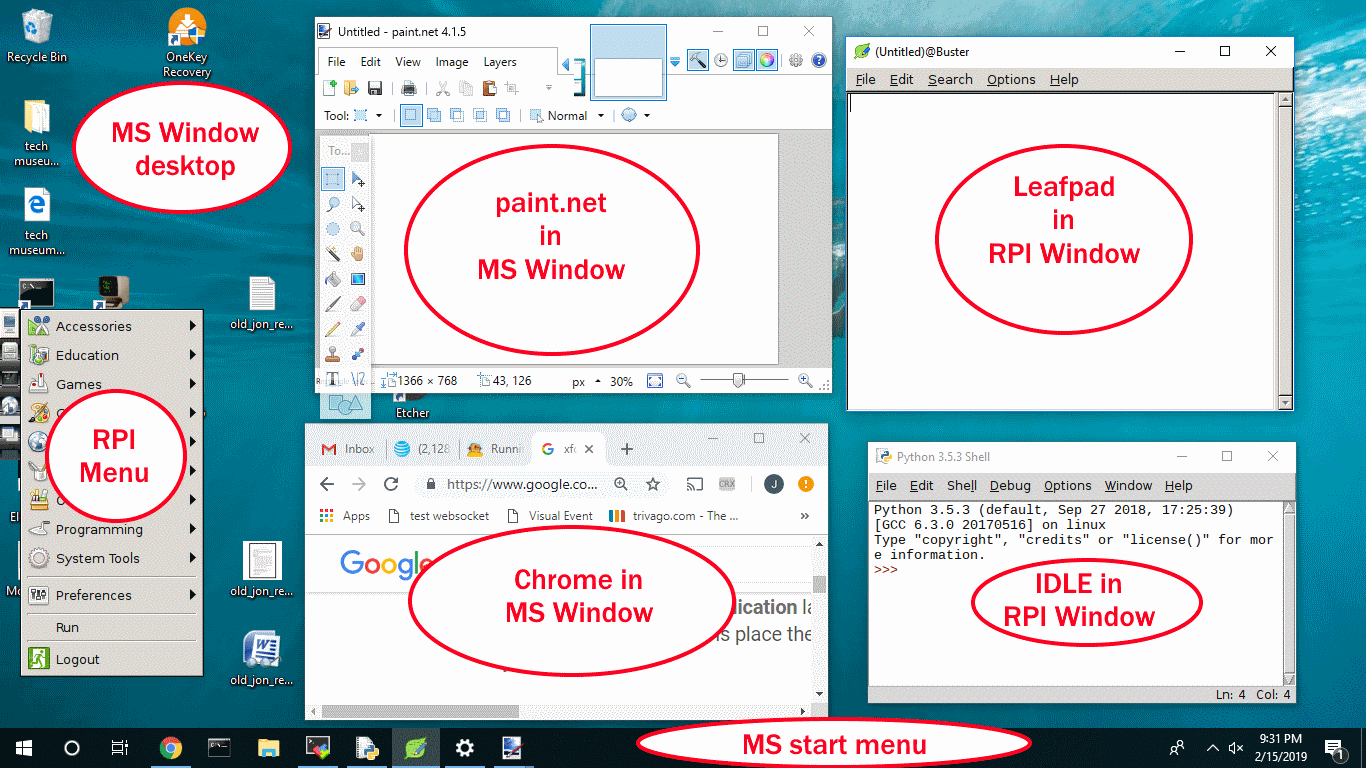Select the Paint Bucket tool
Viewport: 1366px width, 768px height.
[x=333, y=279]
